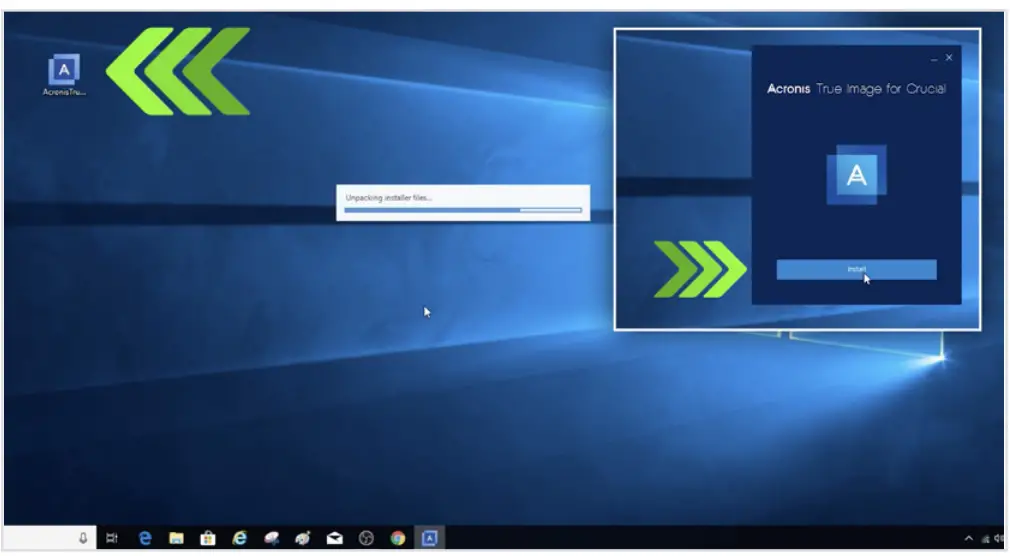
Task: Minimize the Acronis True Image installer window
Action: pos(933,59)
